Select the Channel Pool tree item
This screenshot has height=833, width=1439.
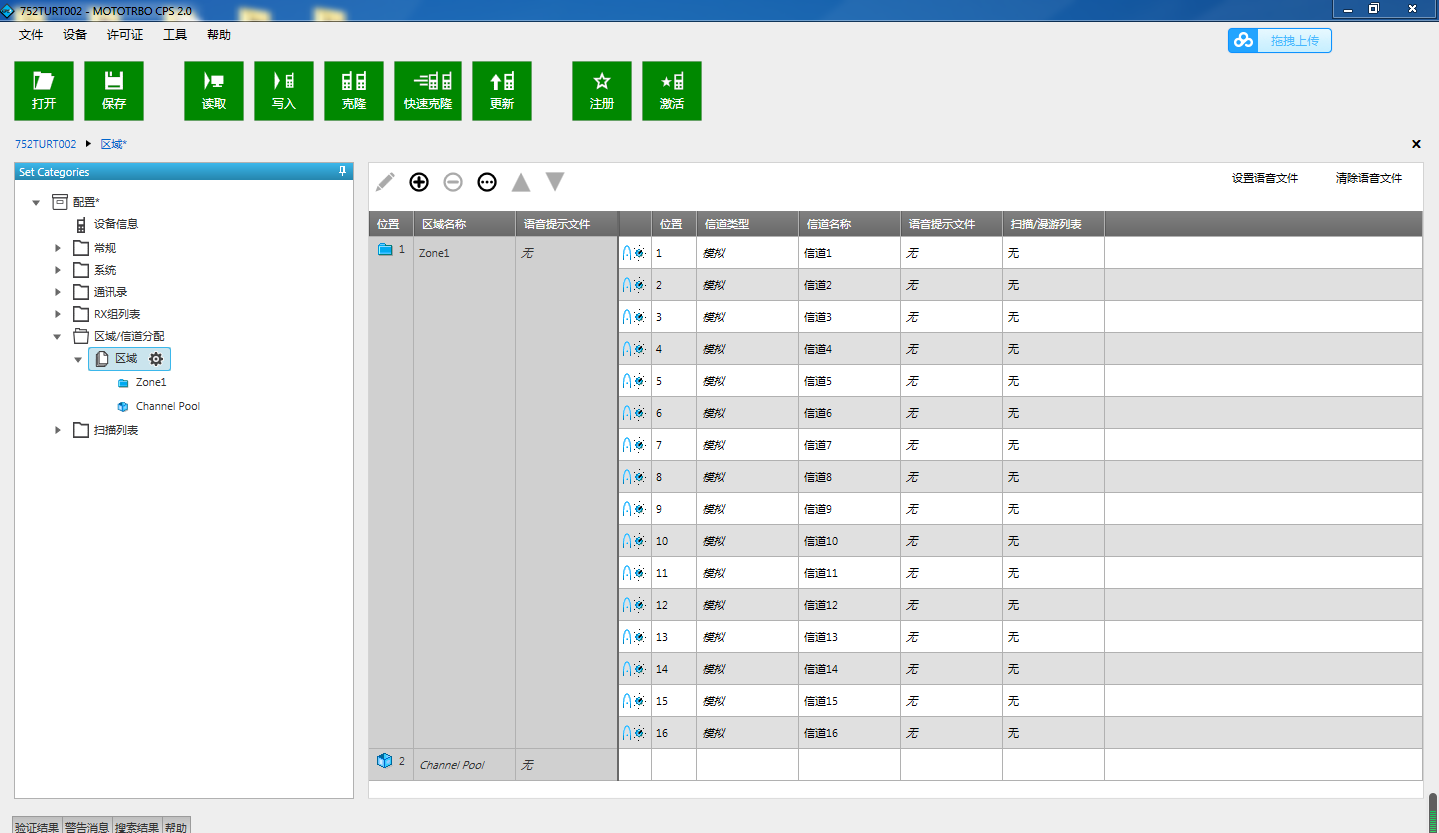[167, 406]
